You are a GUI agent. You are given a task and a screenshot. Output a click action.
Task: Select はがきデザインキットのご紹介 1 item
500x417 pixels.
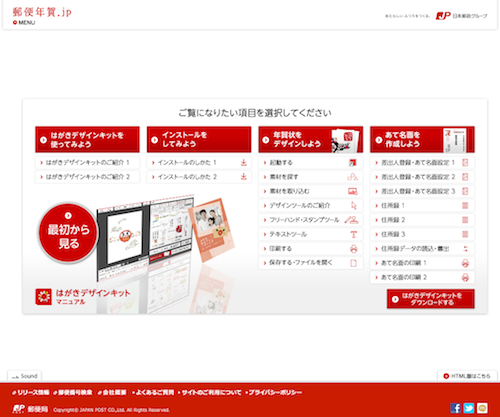(x=87, y=163)
